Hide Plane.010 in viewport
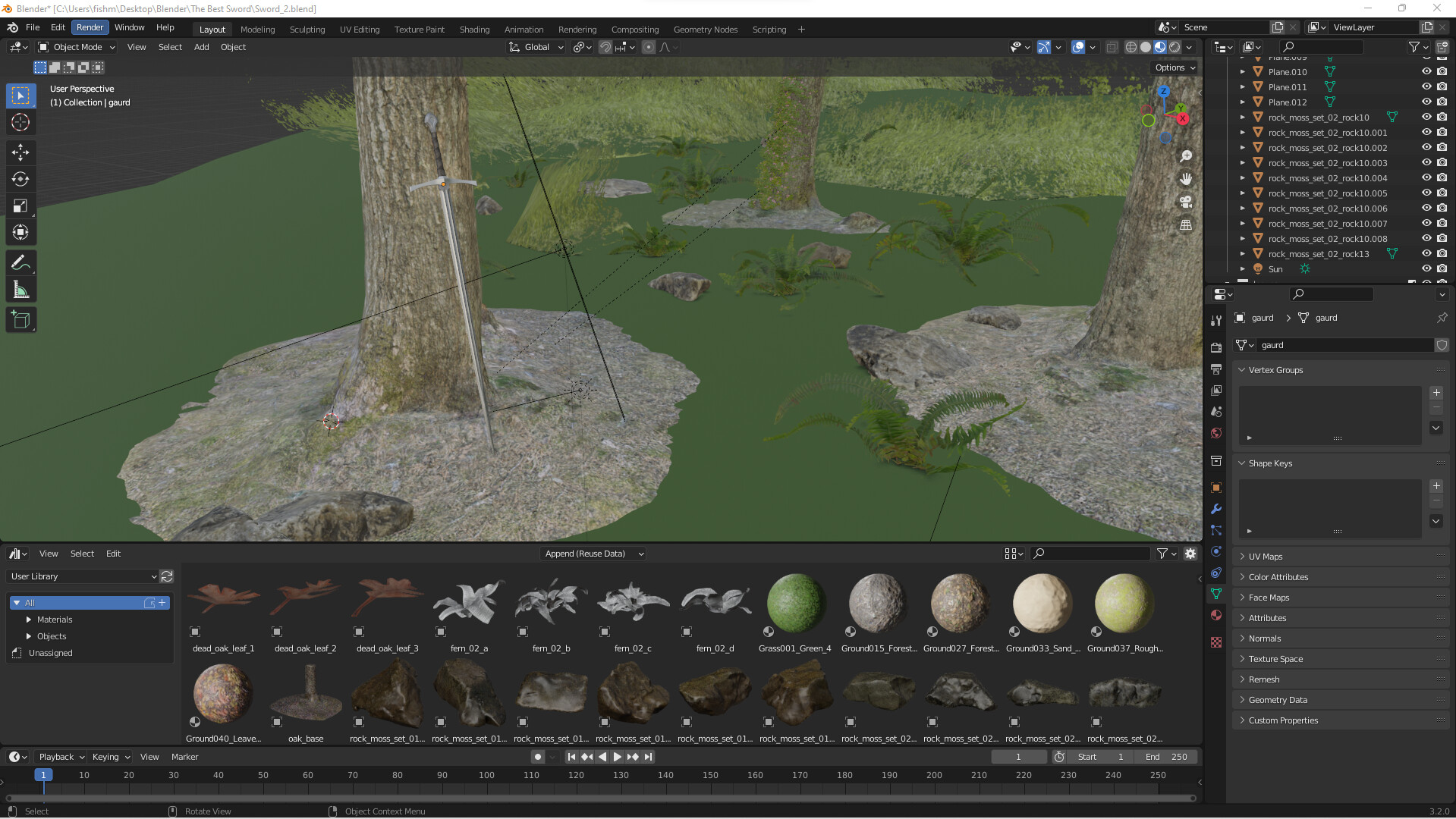The width and height of the screenshot is (1456, 819). (1426, 72)
